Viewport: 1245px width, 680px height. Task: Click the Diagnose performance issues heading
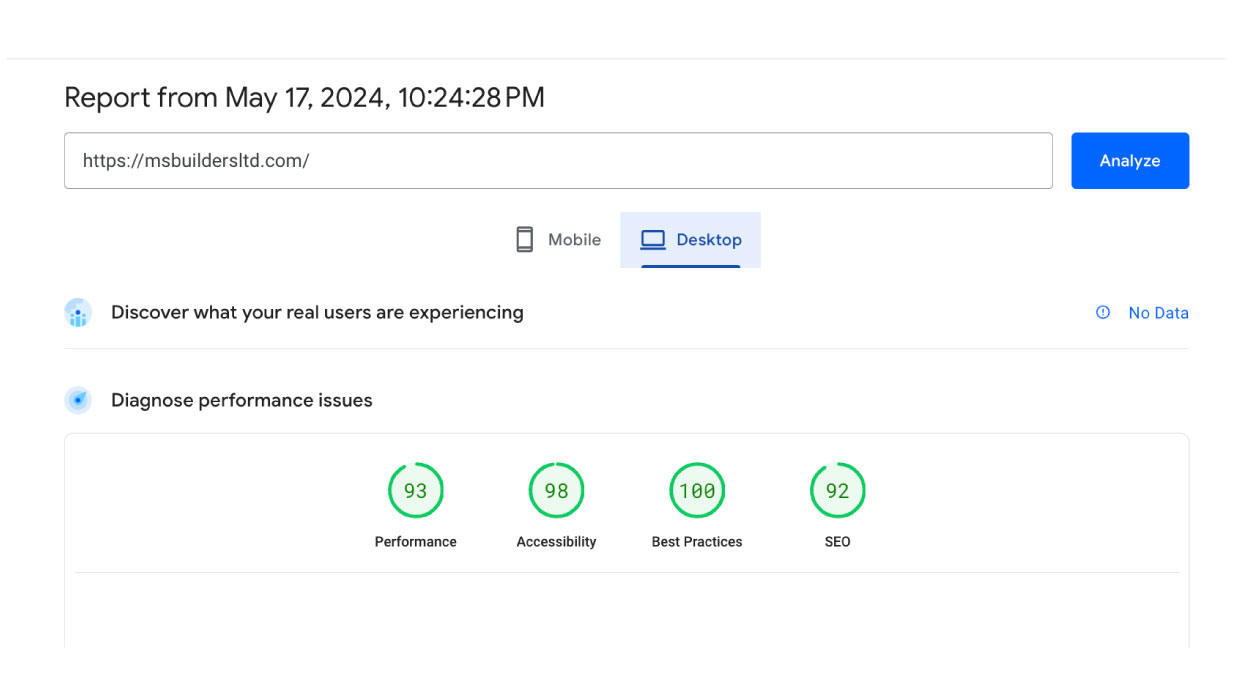click(x=241, y=401)
